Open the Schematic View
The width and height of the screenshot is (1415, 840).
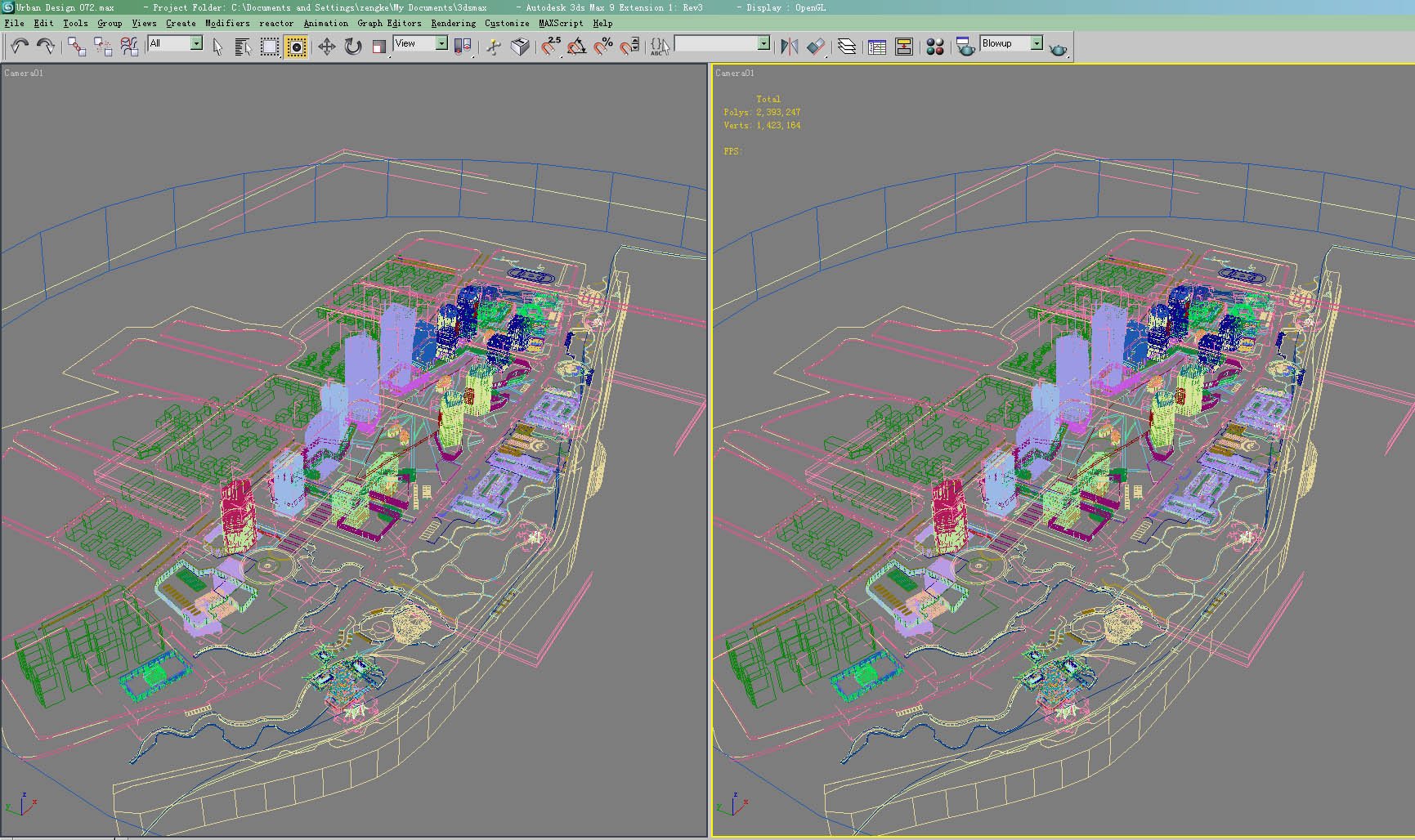click(x=903, y=47)
